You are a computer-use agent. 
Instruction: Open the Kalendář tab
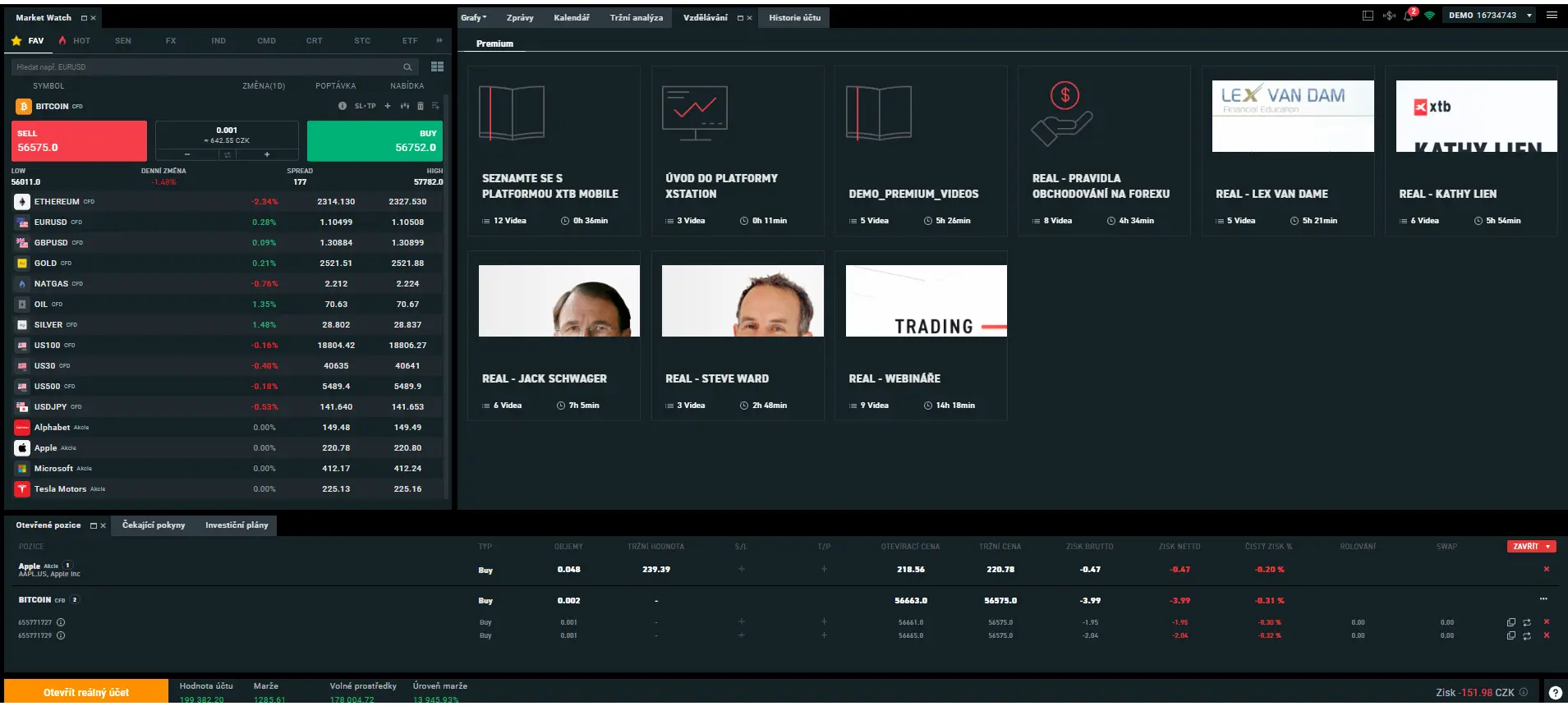(x=572, y=17)
